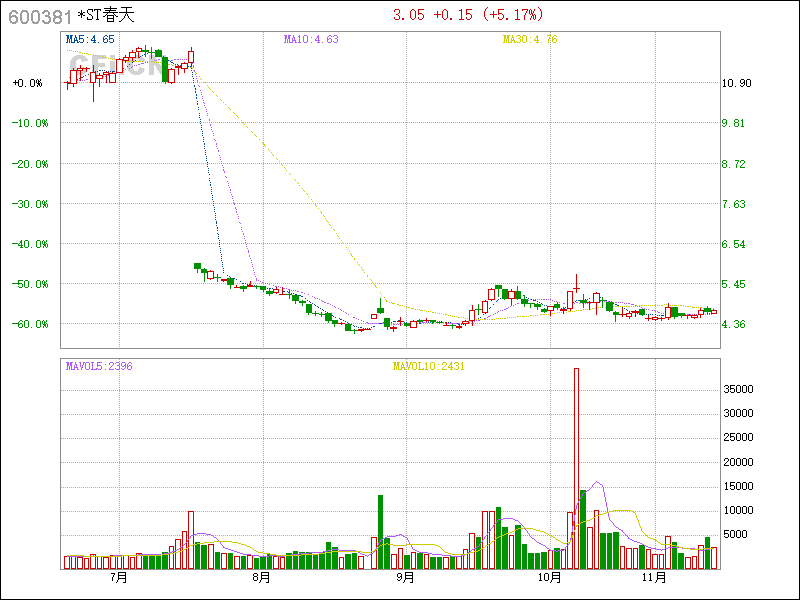Image resolution: width=800 pixels, height=600 pixels.
Task: Select the 7月 date marker
Action: [119, 577]
